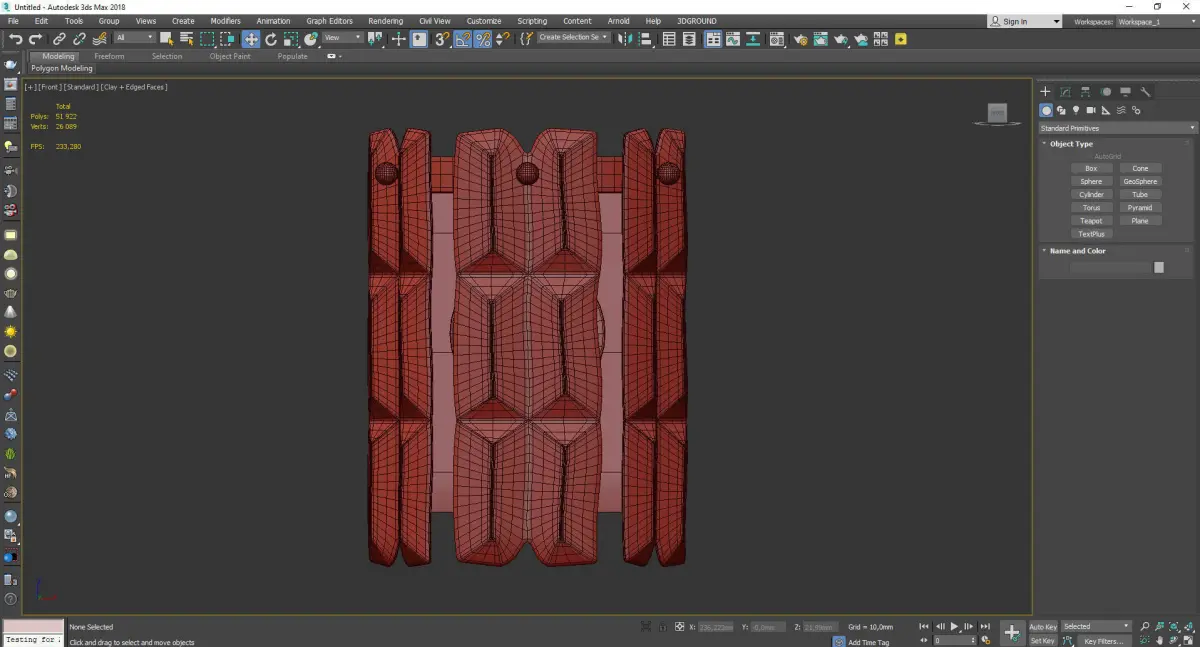
Task: Click the object color swatch
Action: (1158, 267)
